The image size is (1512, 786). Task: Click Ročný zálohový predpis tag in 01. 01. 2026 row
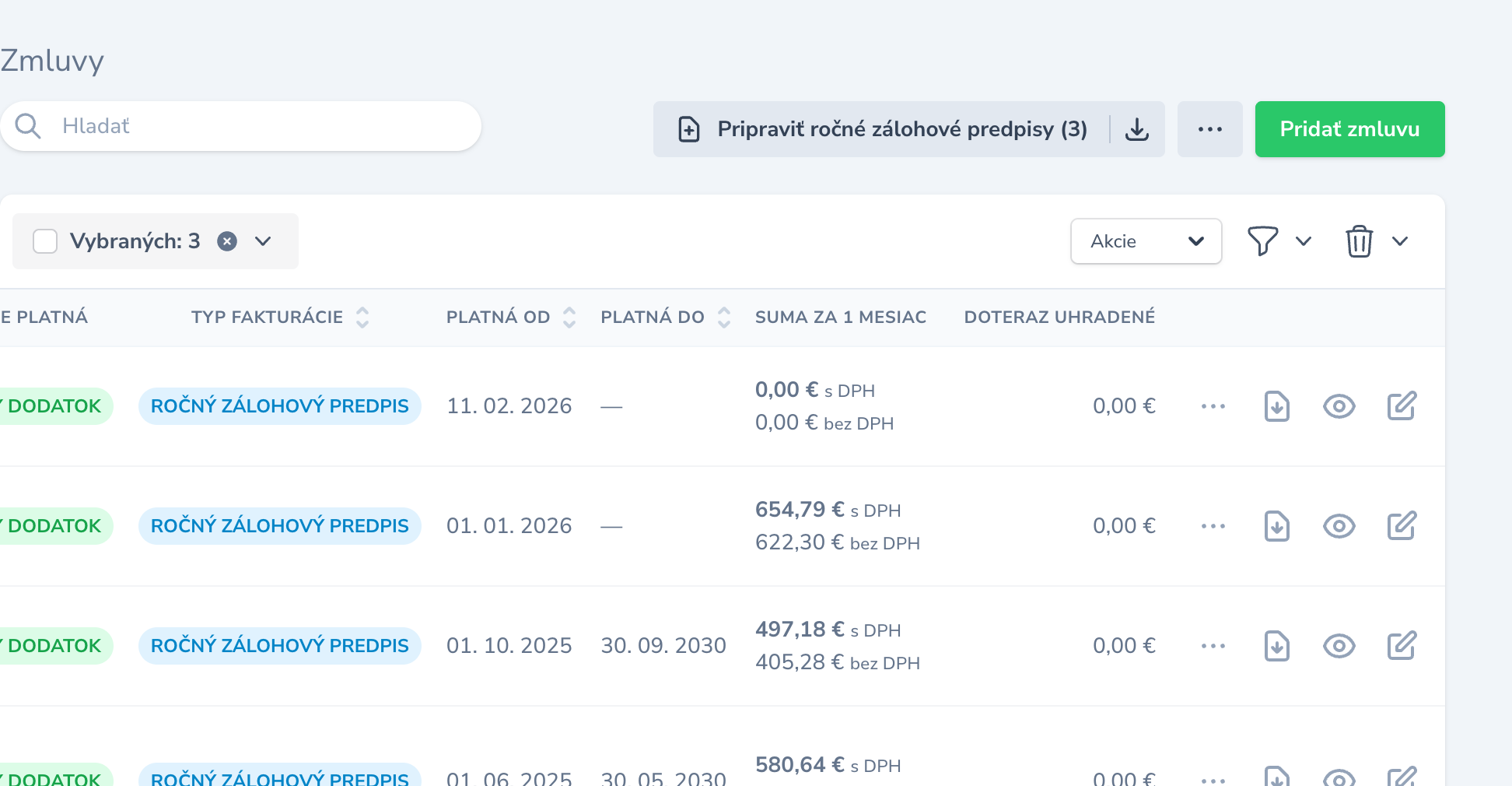(280, 526)
